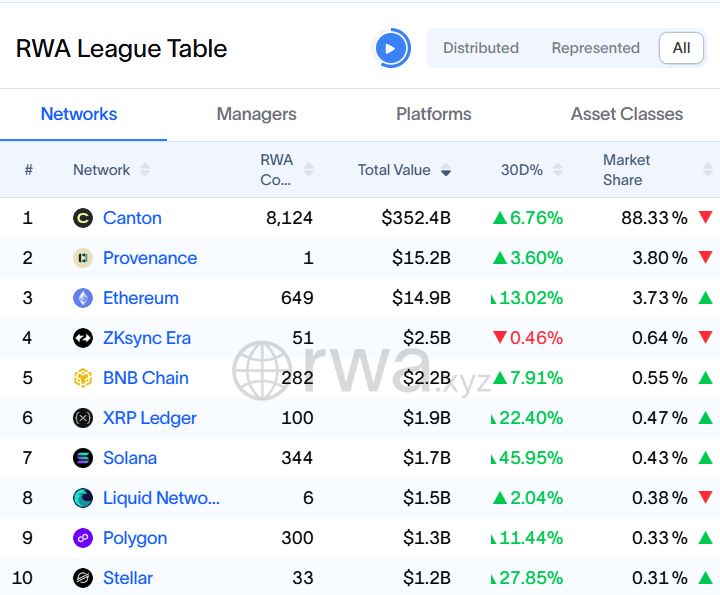Switch to the Platforms tab
Viewport: 720px width, 595px height.
(433, 114)
